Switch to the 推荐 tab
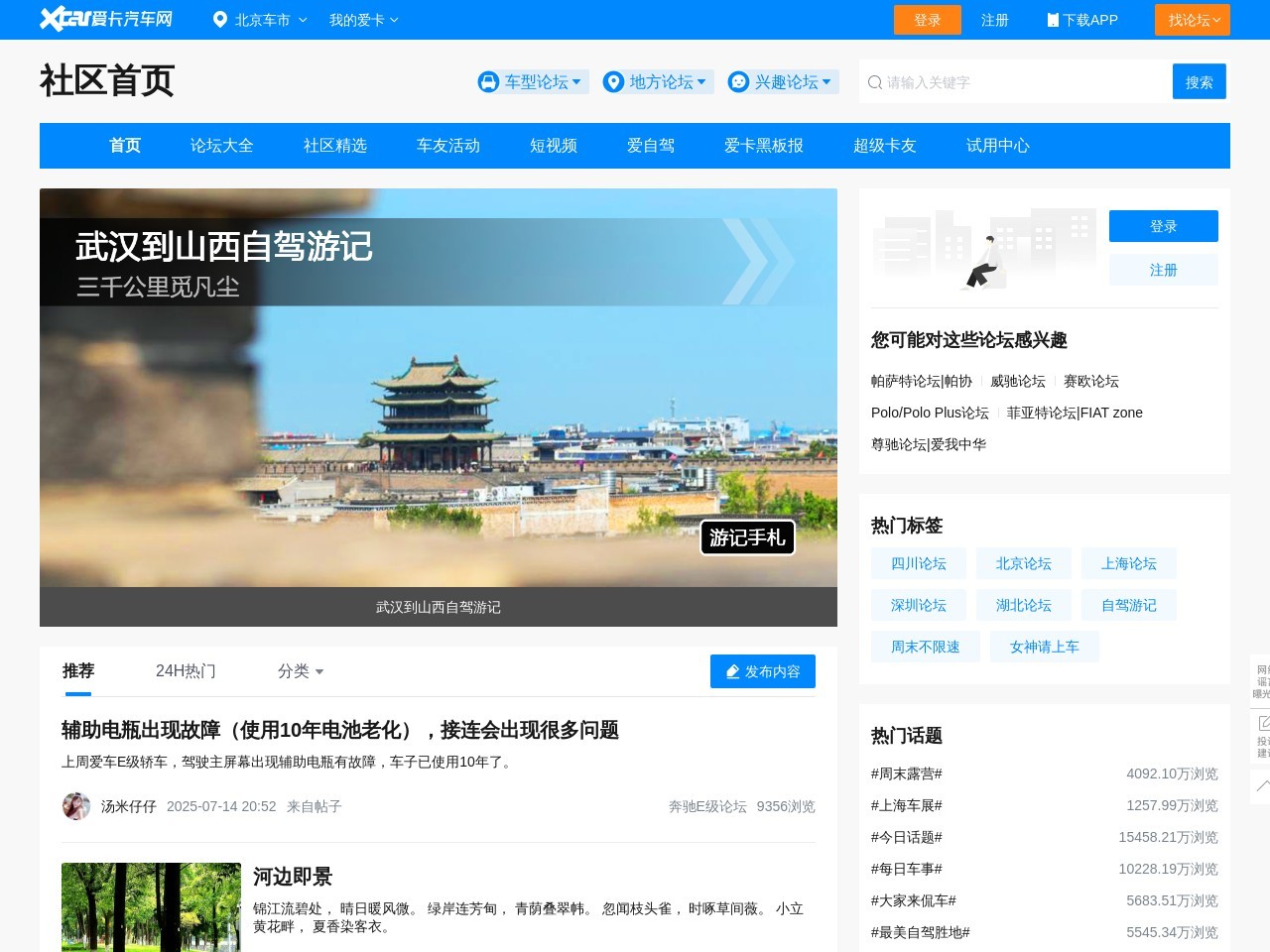 pyautogui.click(x=78, y=671)
